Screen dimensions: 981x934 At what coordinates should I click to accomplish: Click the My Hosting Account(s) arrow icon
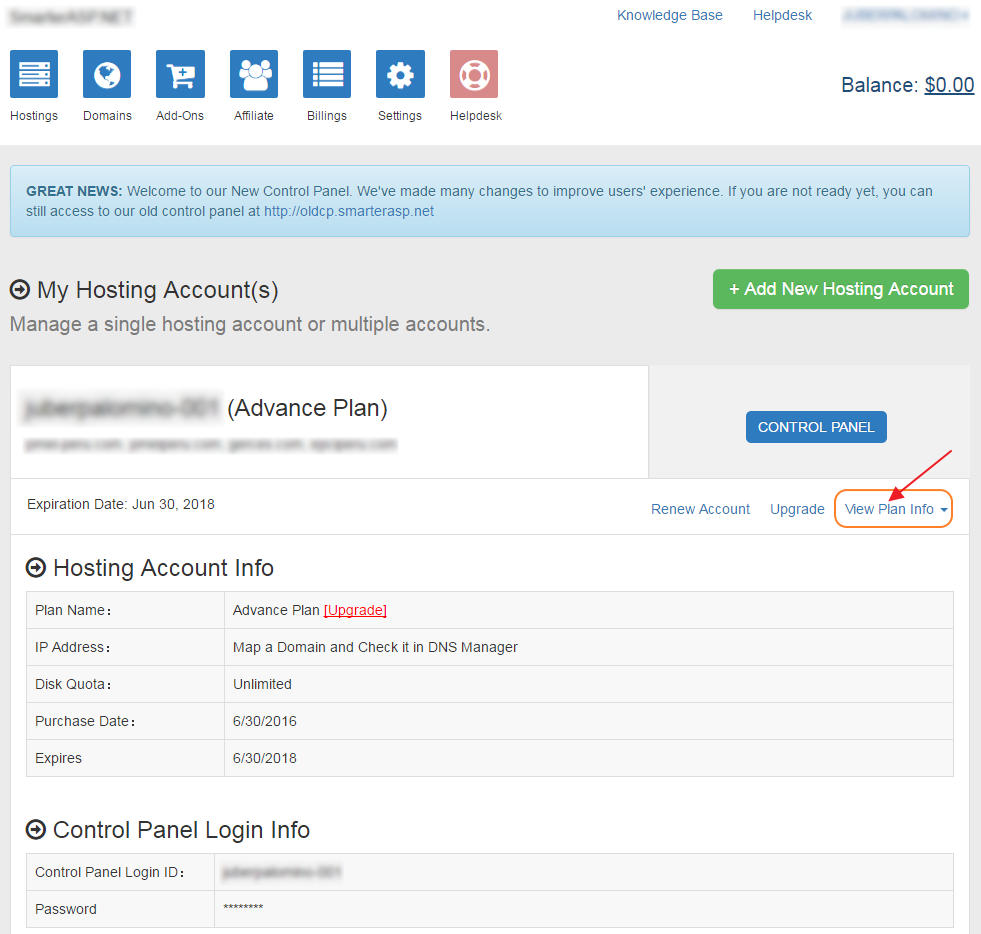[19, 290]
